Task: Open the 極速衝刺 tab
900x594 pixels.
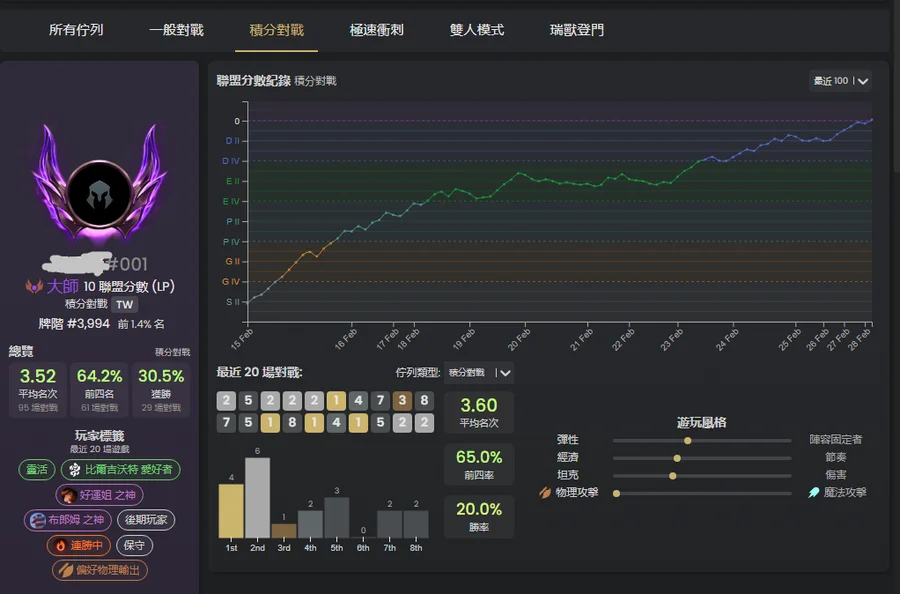Action: coord(377,30)
